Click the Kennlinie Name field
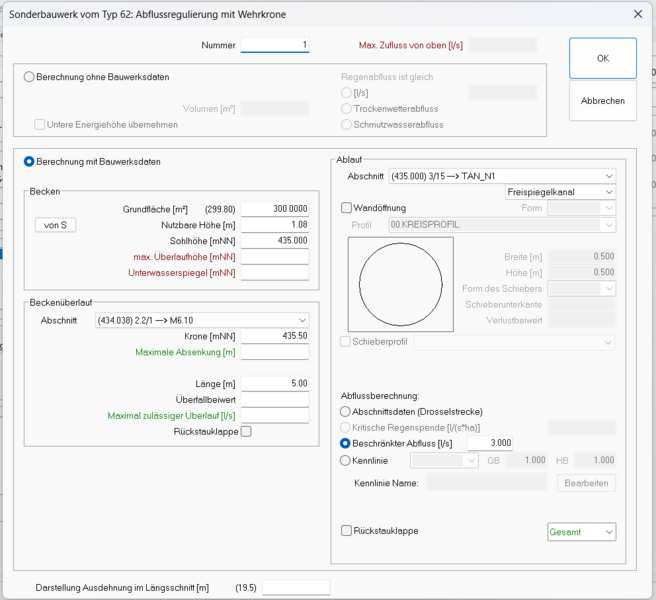Viewport: 656px width, 600px height. pyautogui.click(x=487, y=483)
